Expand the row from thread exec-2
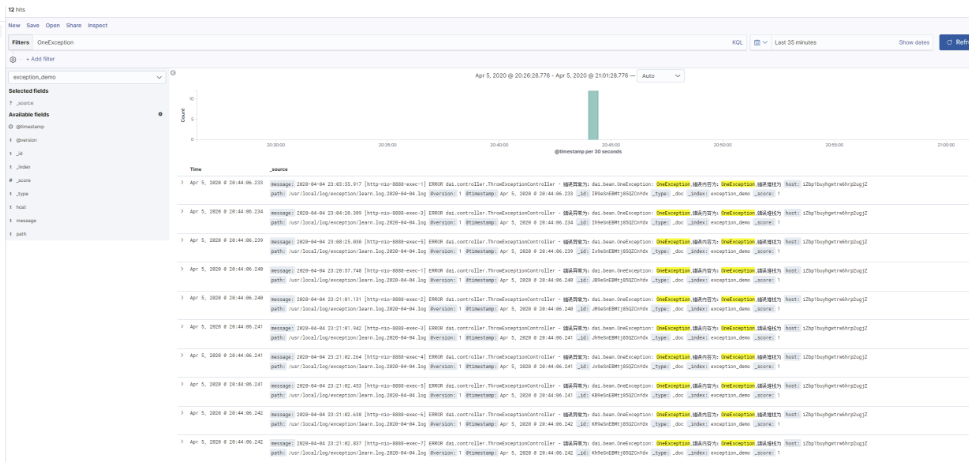 tap(182, 298)
